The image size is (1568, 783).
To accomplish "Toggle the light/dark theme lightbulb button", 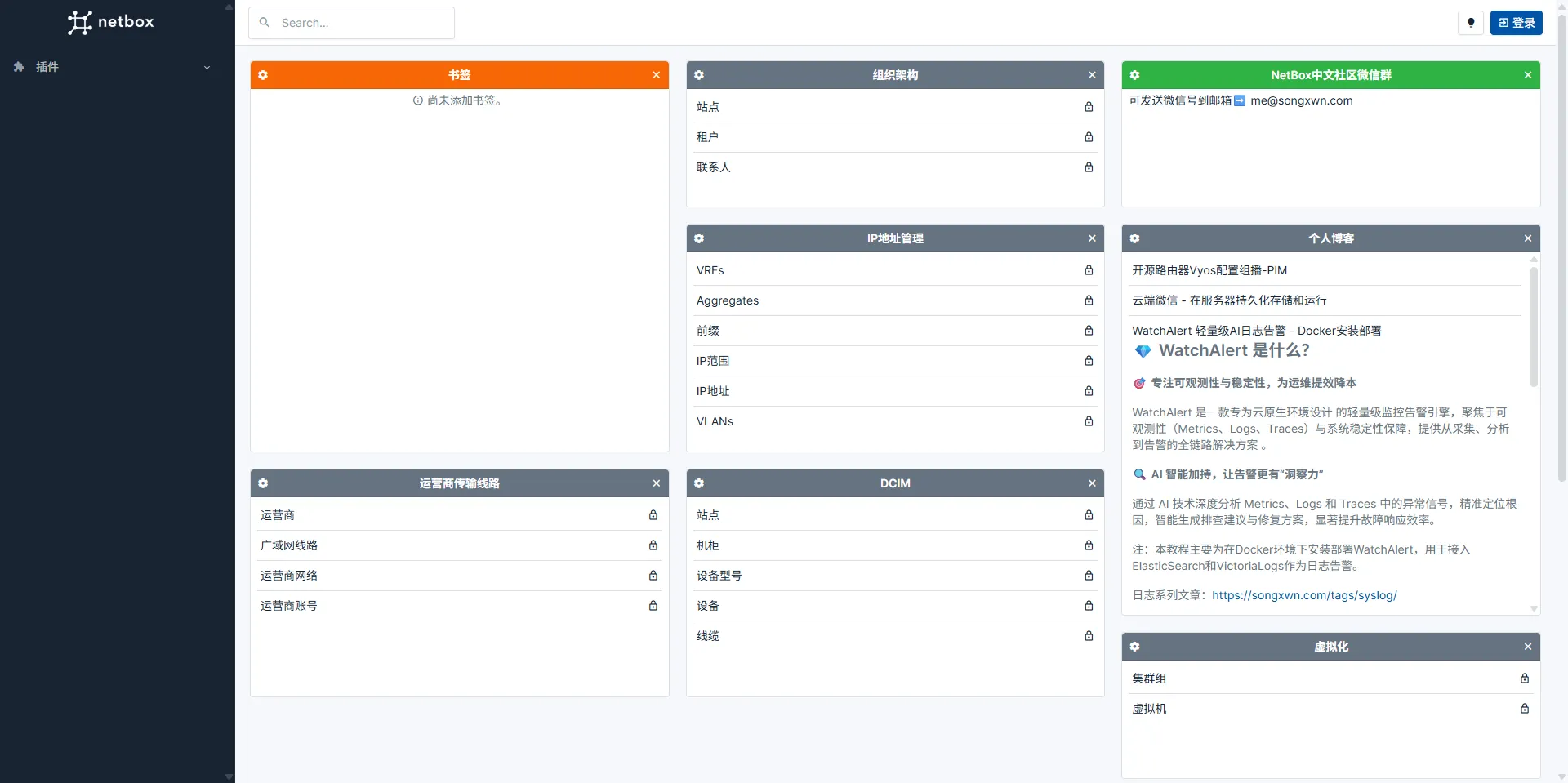I will pyautogui.click(x=1471, y=23).
